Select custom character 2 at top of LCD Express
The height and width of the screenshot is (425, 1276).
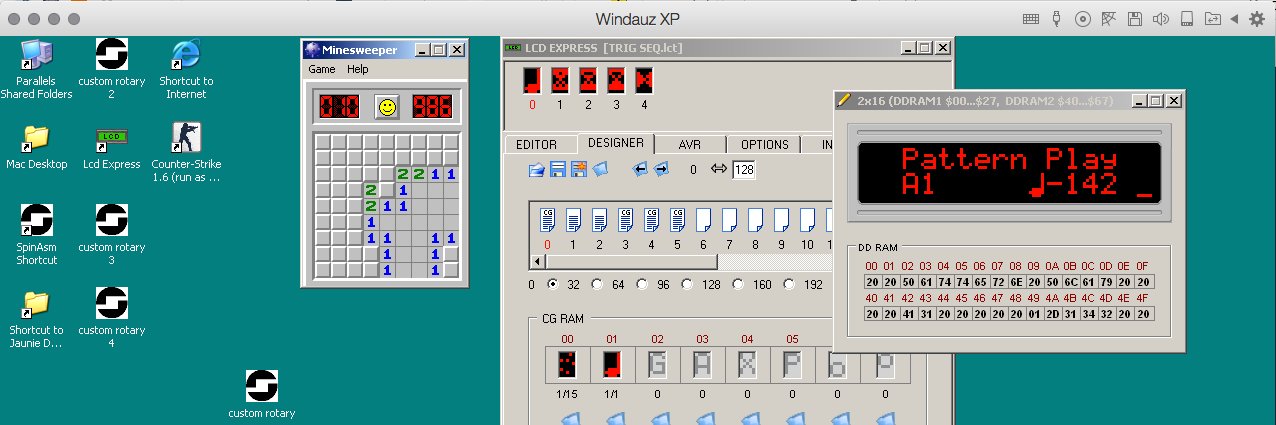click(x=588, y=81)
